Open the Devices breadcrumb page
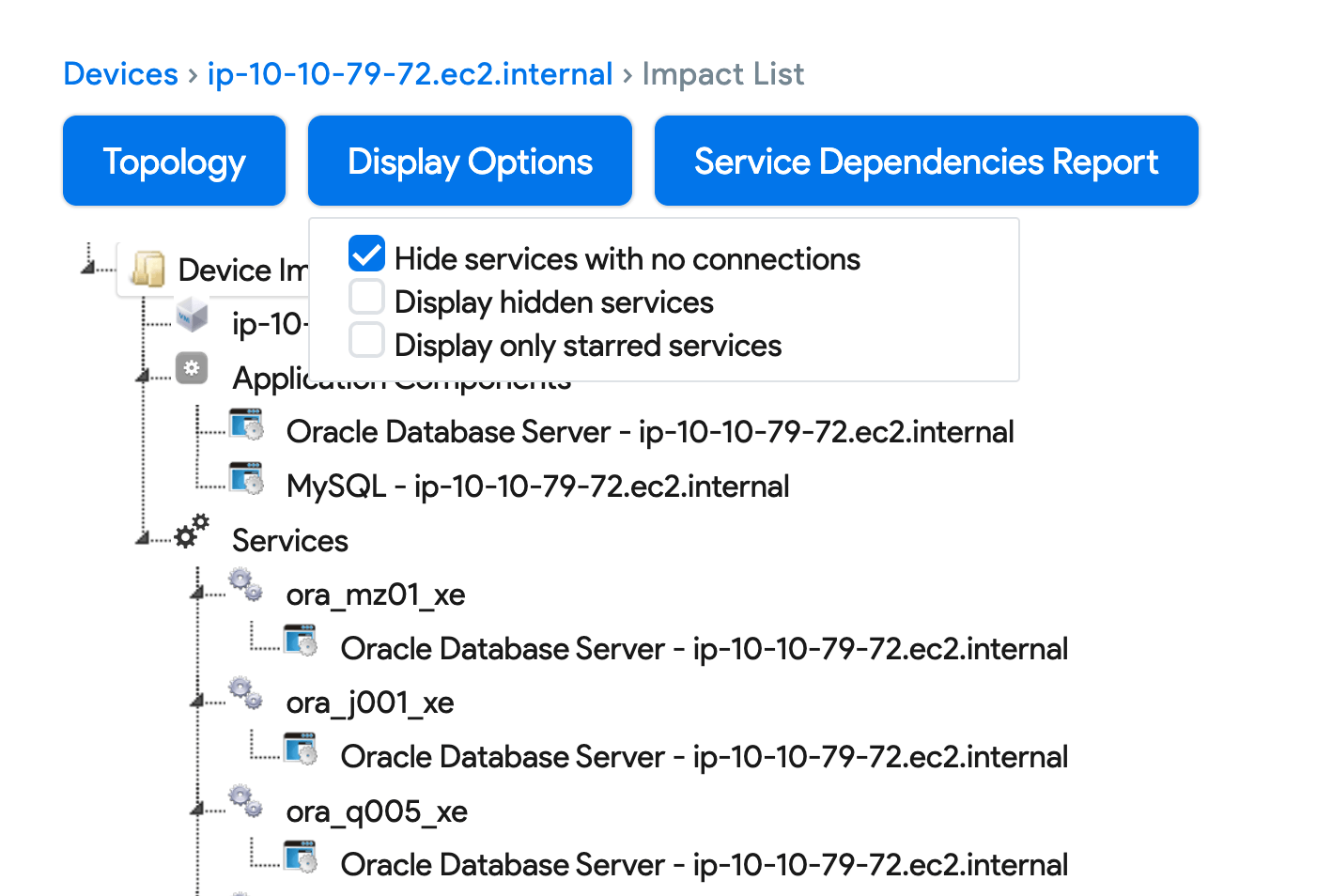 [120, 73]
